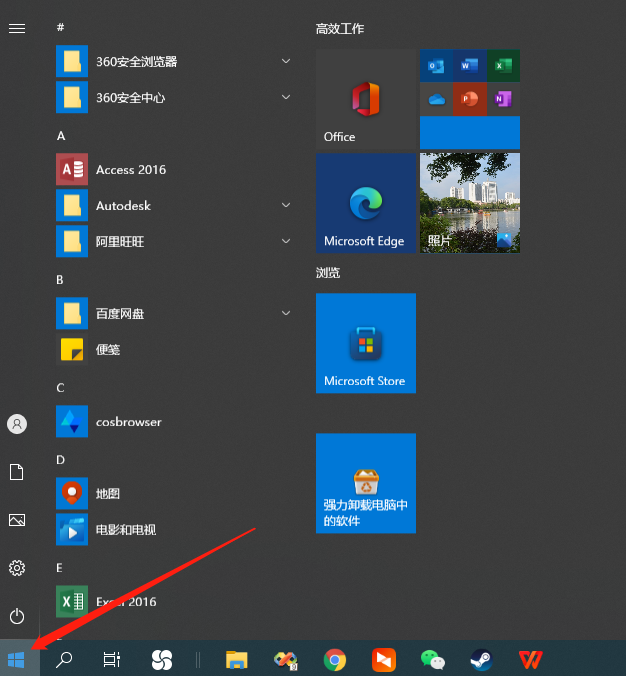Expand the 360安全中心 folder chevron
Viewport: 626px width, 676px height.
286,97
